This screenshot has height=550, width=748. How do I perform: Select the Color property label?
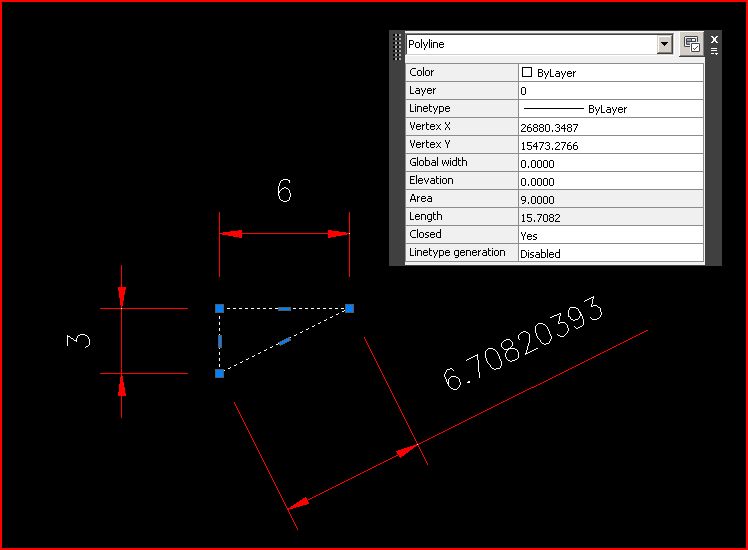tap(421, 72)
